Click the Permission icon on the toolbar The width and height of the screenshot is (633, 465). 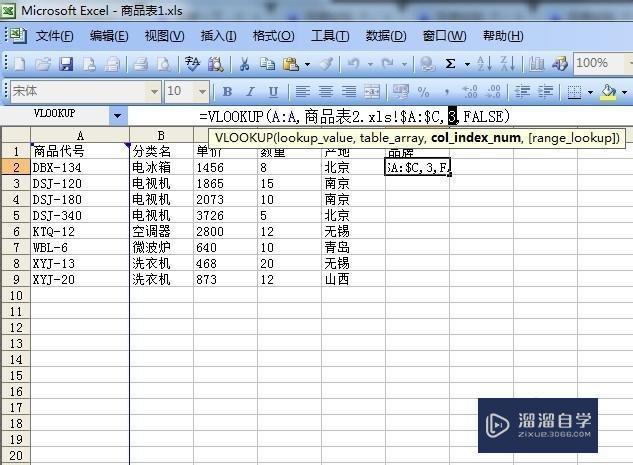click(89, 64)
